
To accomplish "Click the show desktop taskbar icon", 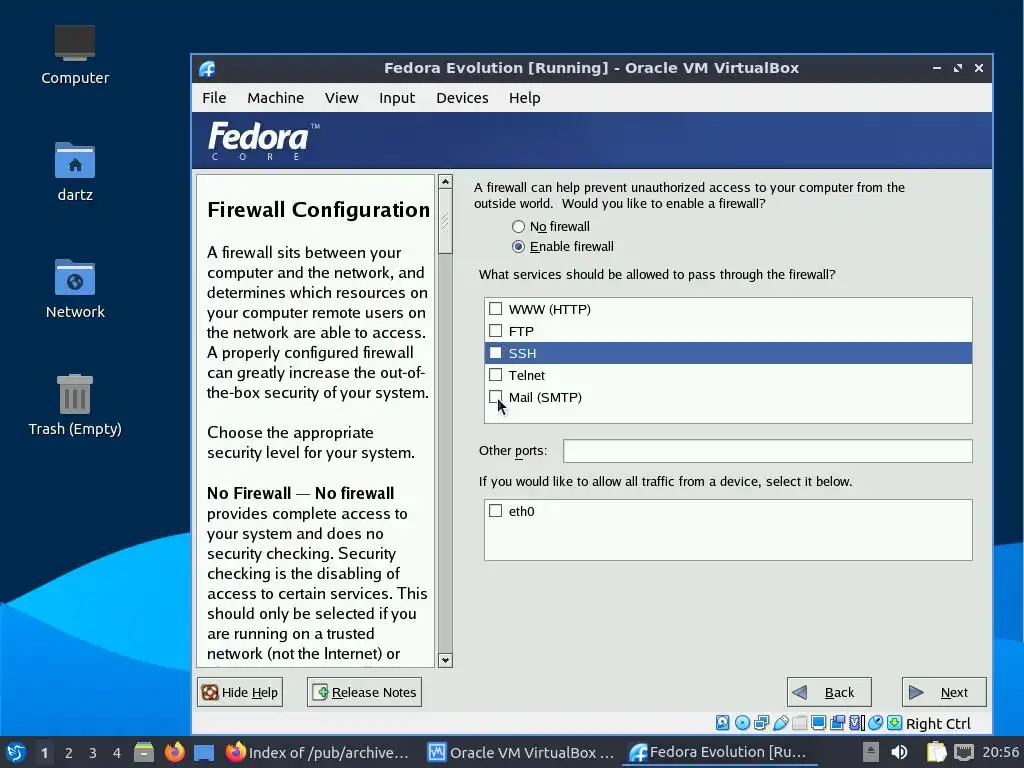I will click(x=204, y=752).
